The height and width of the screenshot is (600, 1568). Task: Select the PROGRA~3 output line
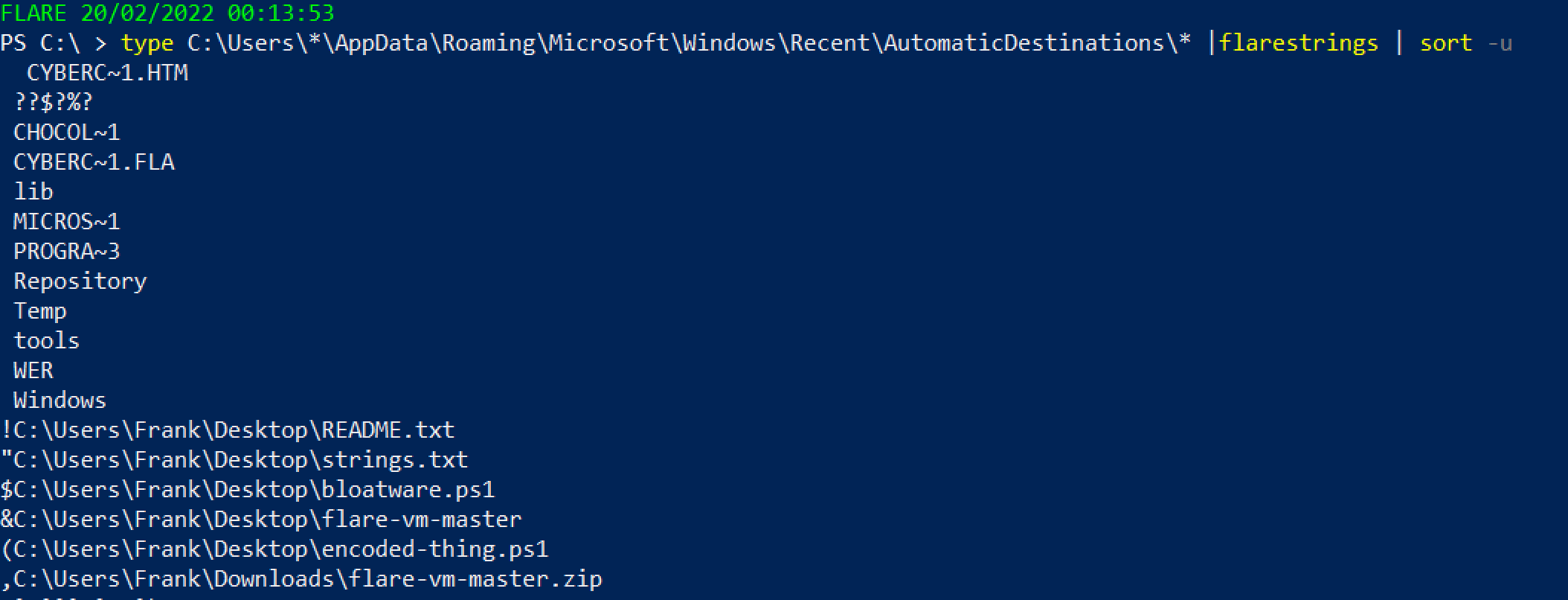[x=67, y=252]
